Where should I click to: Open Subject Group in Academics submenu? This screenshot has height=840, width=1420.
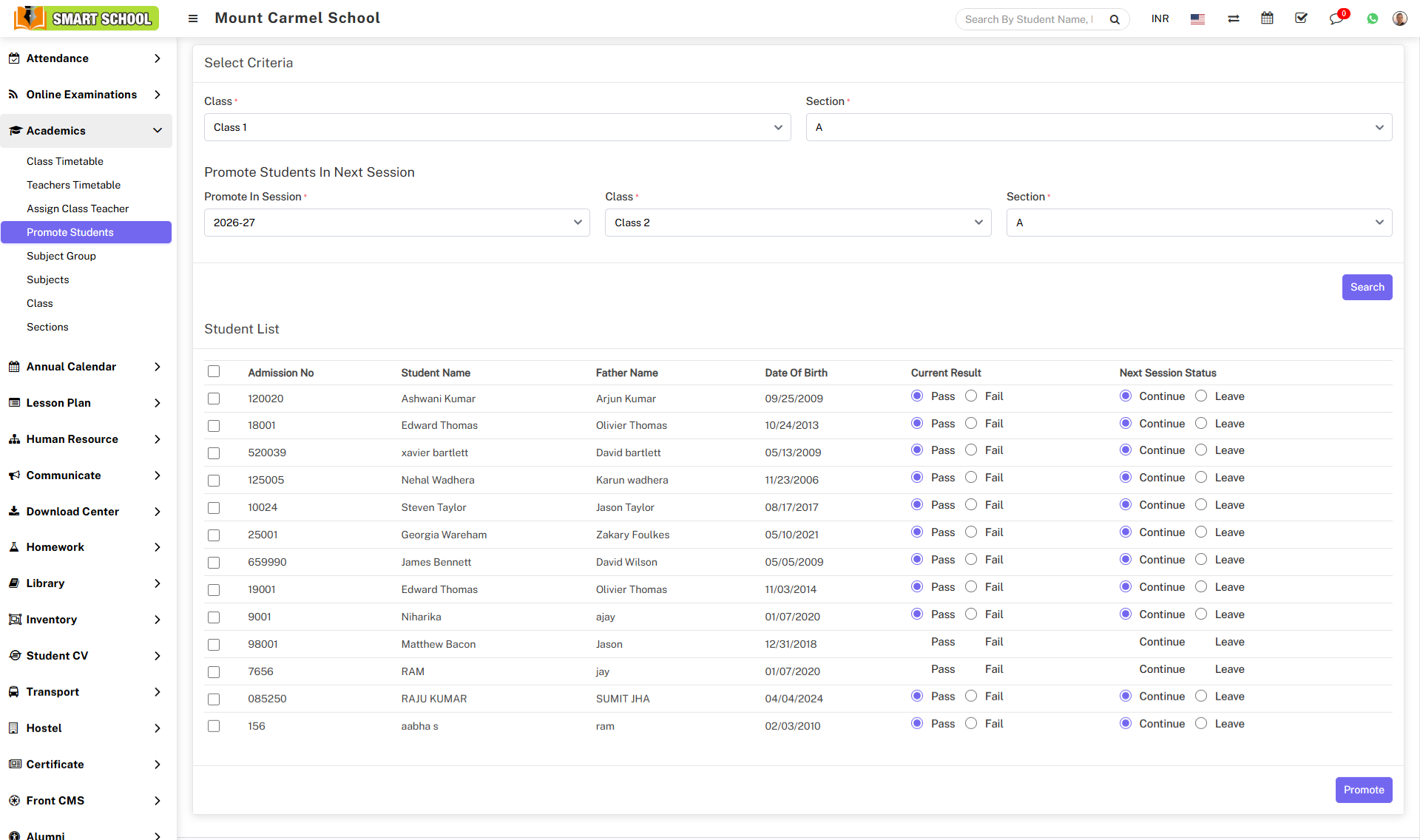(x=61, y=256)
